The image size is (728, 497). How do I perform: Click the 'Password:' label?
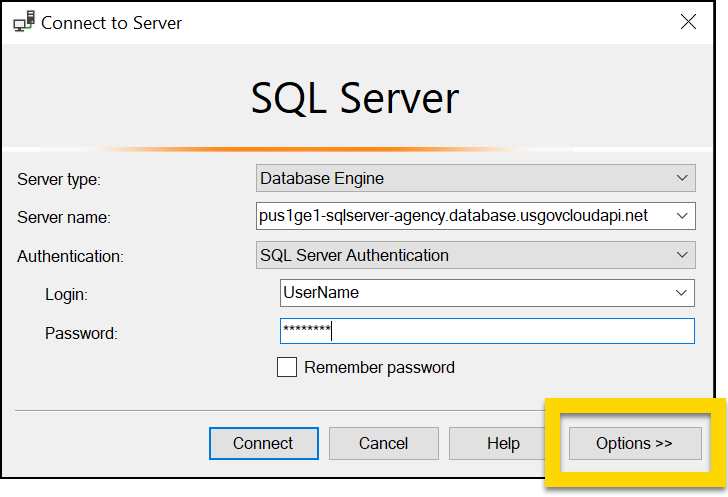pos(81,333)
